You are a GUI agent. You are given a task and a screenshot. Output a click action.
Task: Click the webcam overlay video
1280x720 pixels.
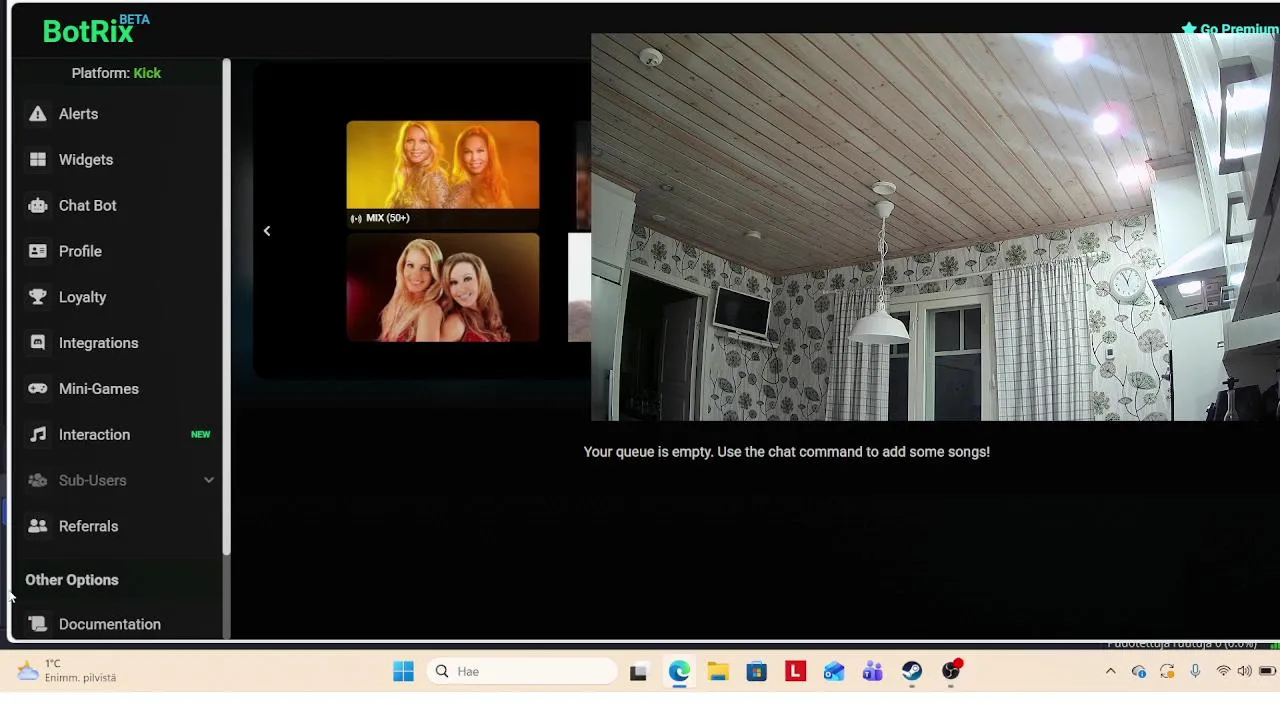pyautogui.click(x=935, y=227)
